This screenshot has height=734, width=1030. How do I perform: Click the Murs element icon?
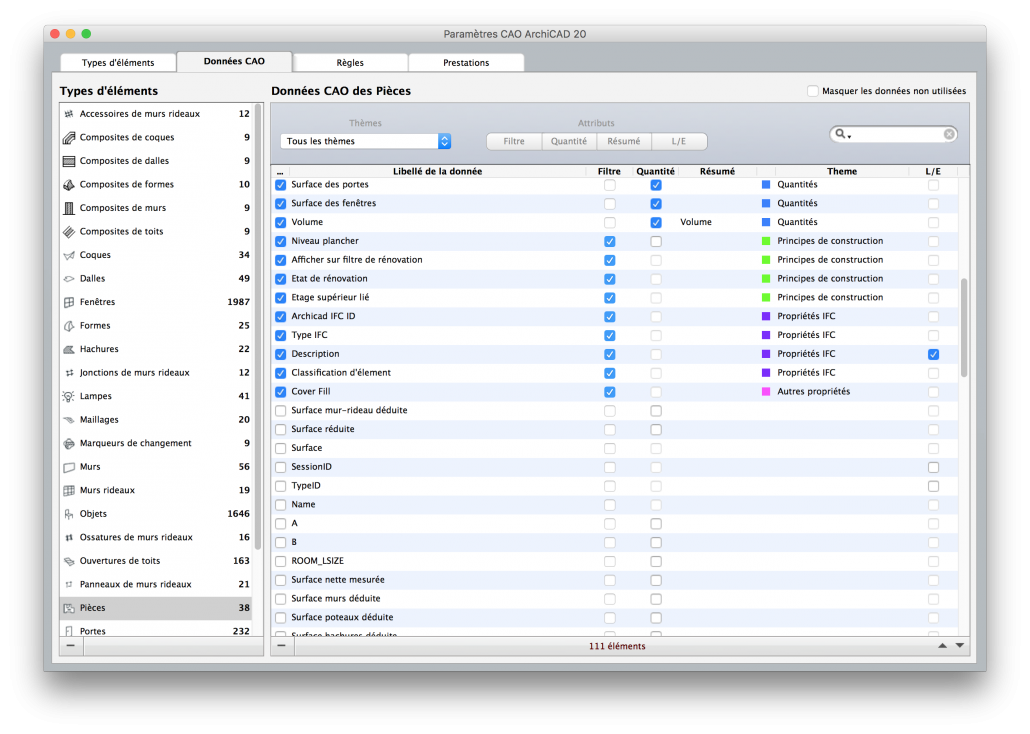pos(69,467)
